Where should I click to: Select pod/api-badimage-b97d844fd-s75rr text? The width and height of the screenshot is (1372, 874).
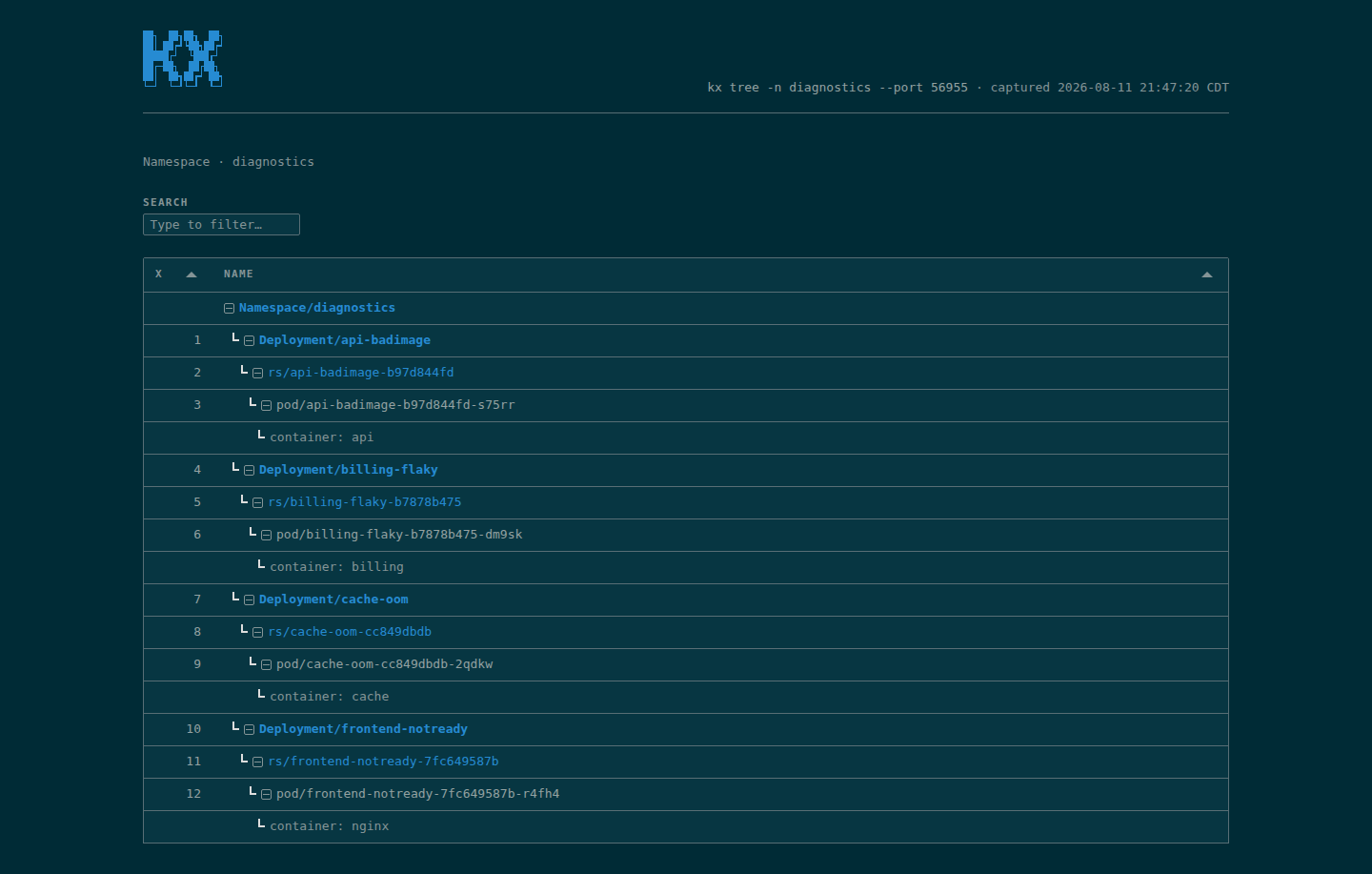pyautogui.click(x=395, y=405)
